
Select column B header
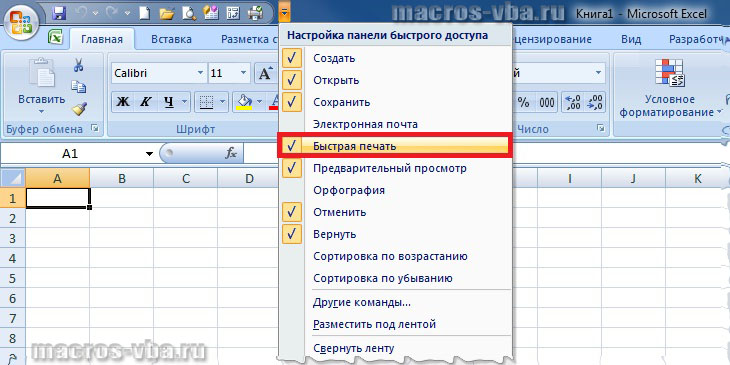(122, 178)
